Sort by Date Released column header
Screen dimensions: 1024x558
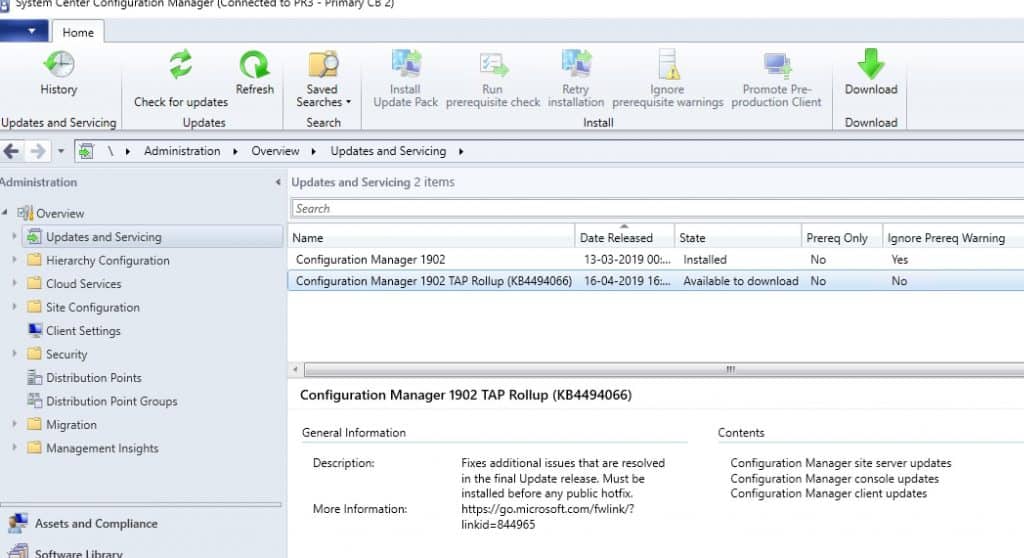tap(624, 238)
